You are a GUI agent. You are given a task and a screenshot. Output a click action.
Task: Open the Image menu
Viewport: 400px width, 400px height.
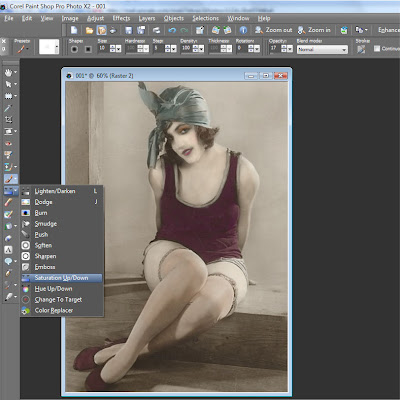click(70, 18)
